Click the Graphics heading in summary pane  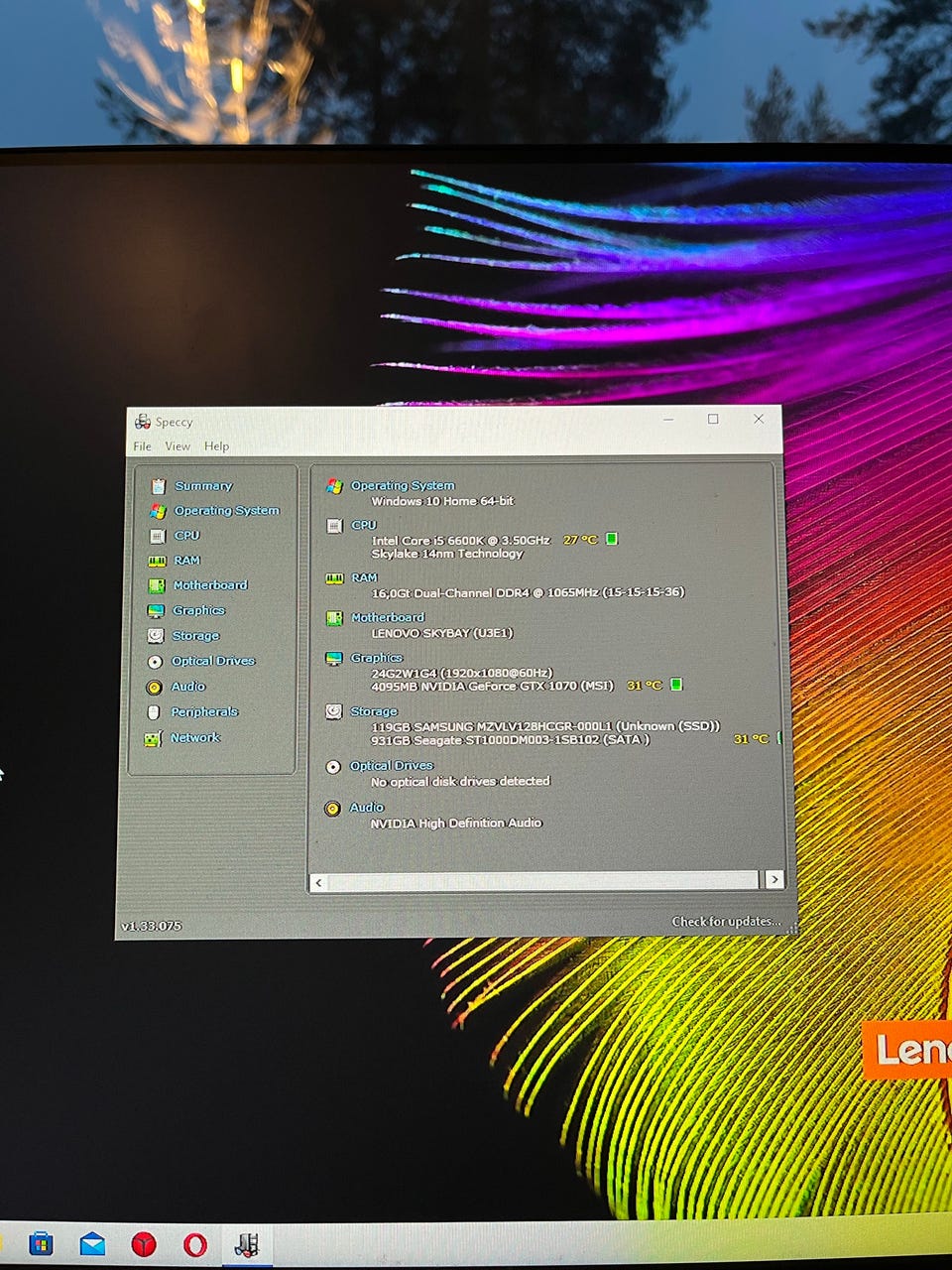pos(377,658)
